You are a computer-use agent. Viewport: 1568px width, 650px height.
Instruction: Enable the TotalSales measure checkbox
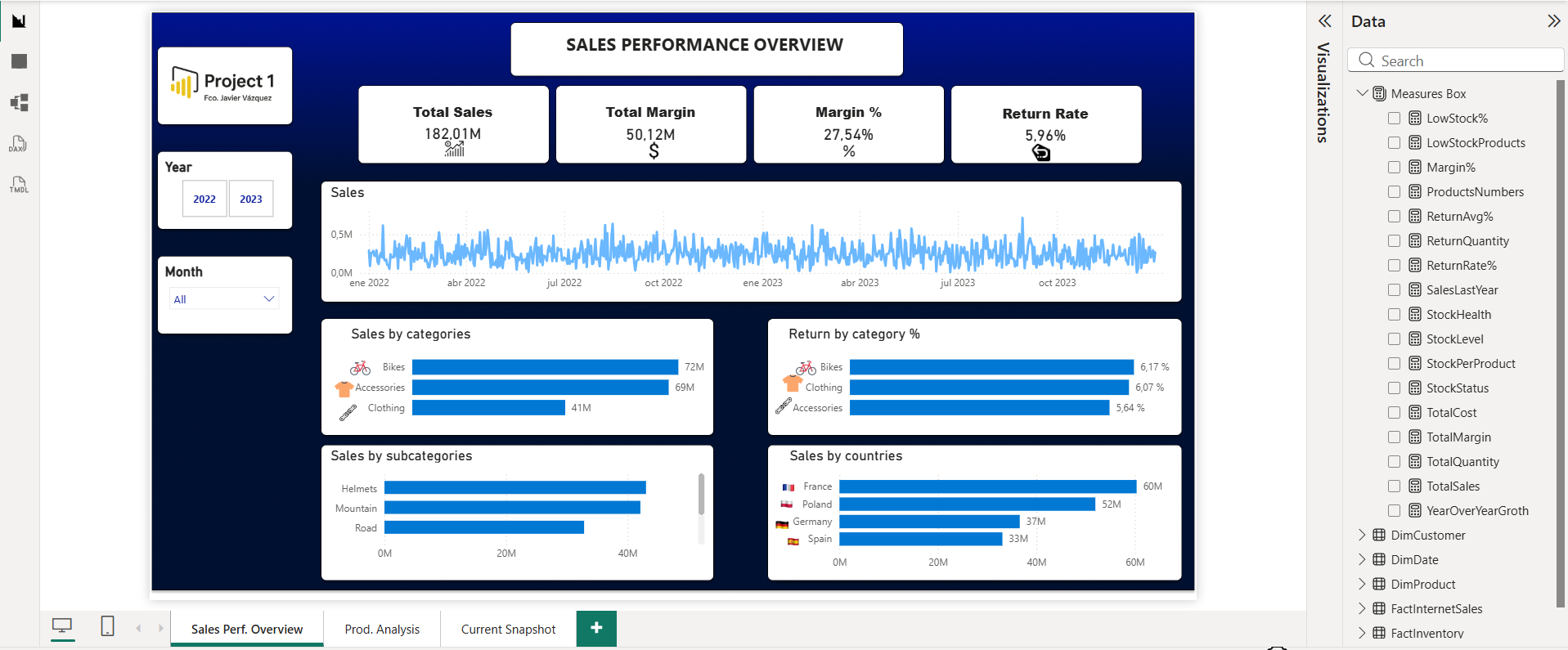coord(1394,486)
